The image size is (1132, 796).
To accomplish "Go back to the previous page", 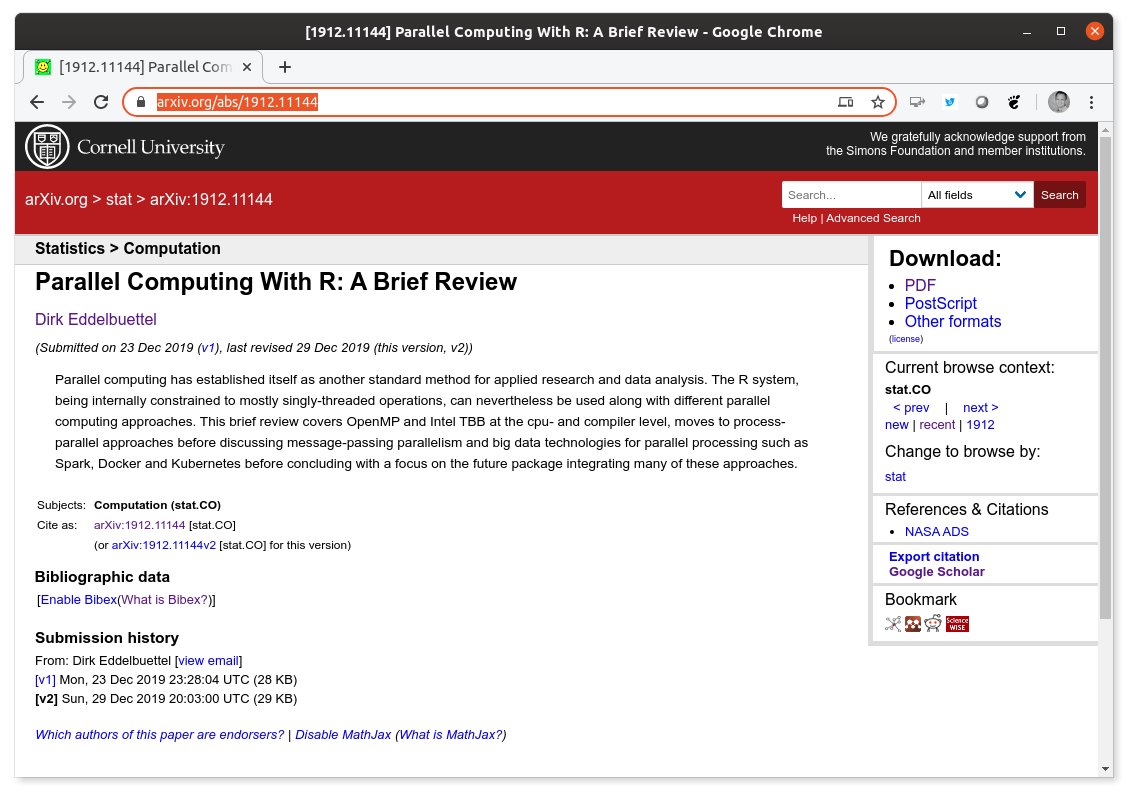I will (37, 102).
